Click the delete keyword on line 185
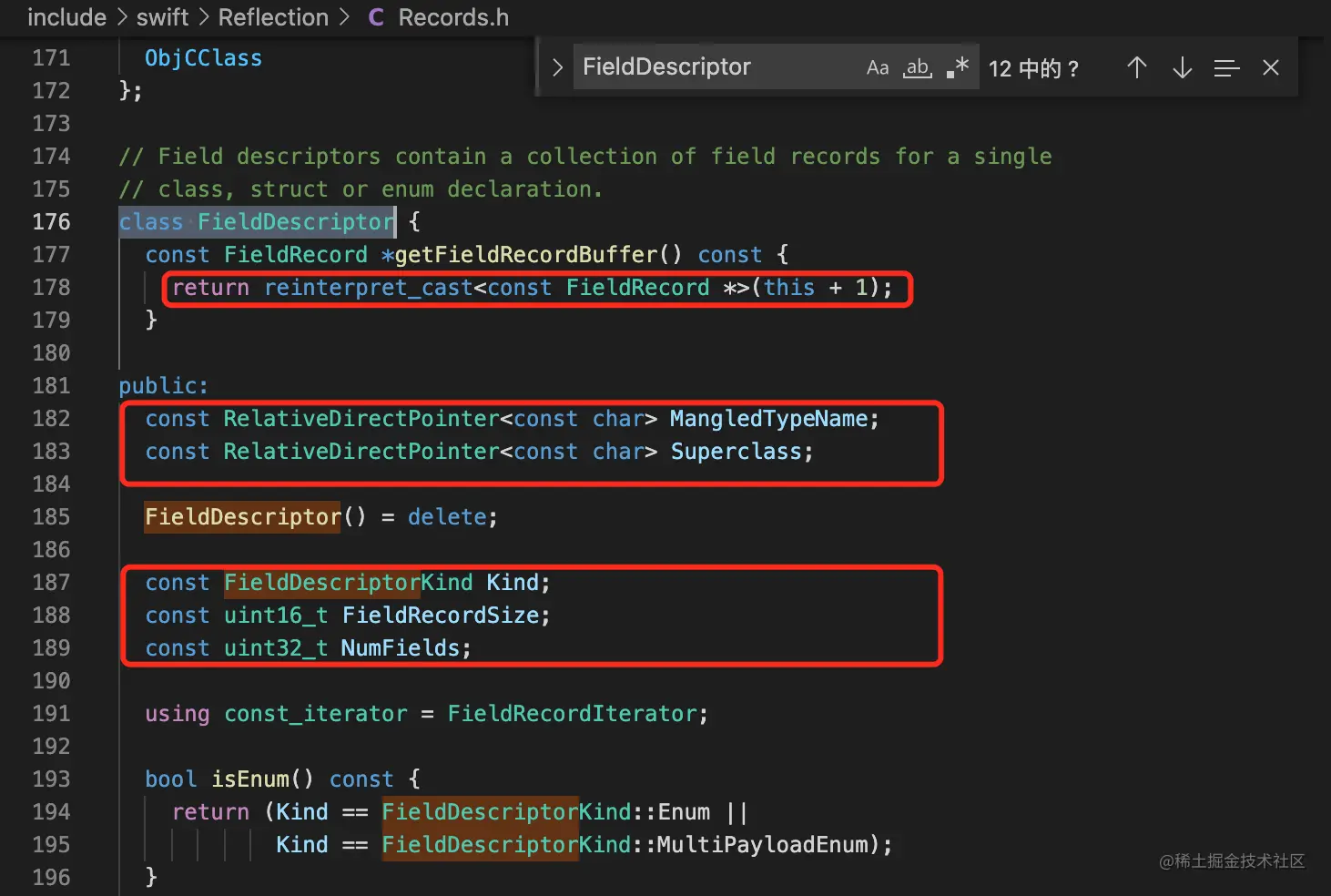 click(447, 517)
